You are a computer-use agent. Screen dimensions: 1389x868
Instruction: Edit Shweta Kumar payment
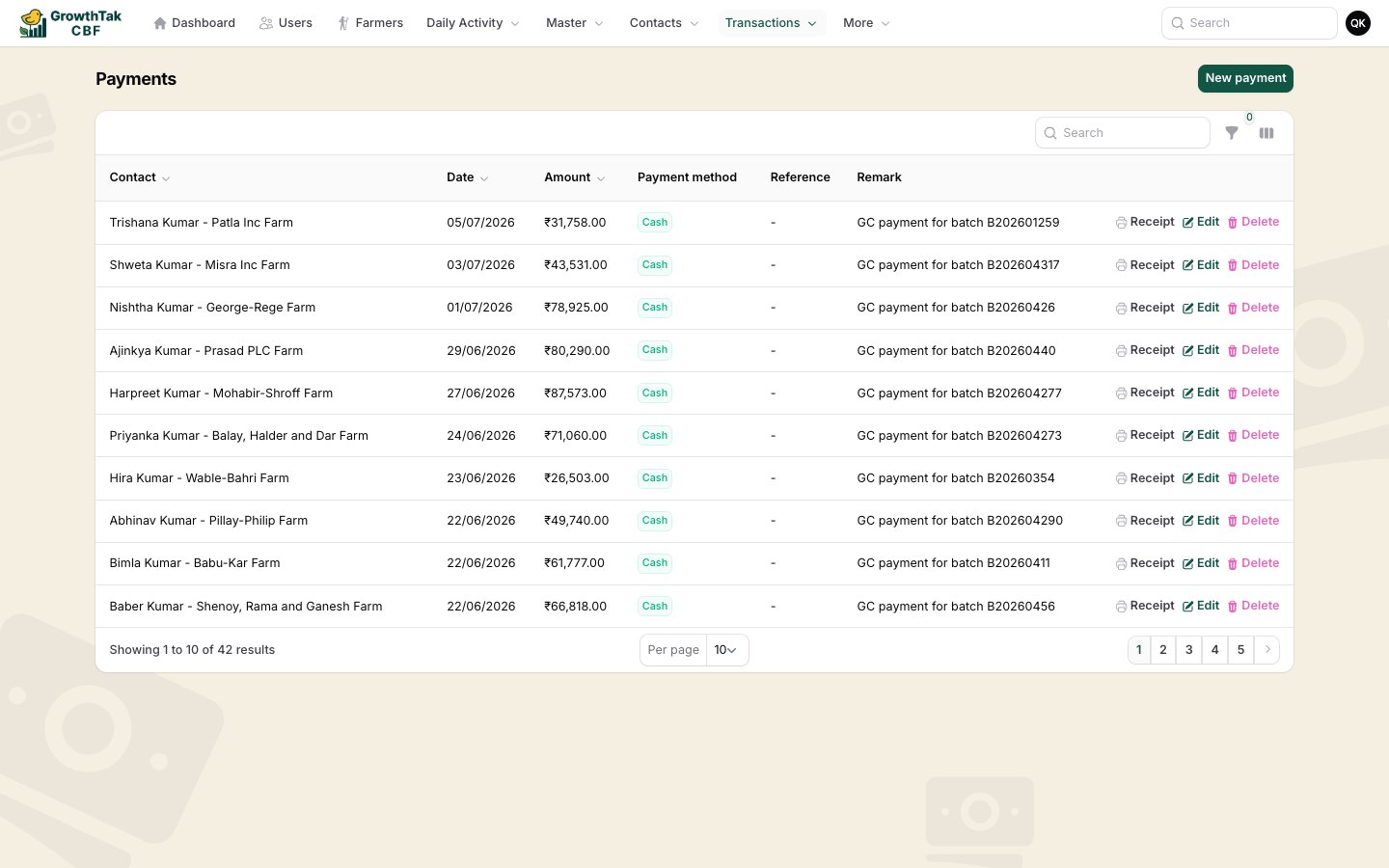pos(1201,265)
